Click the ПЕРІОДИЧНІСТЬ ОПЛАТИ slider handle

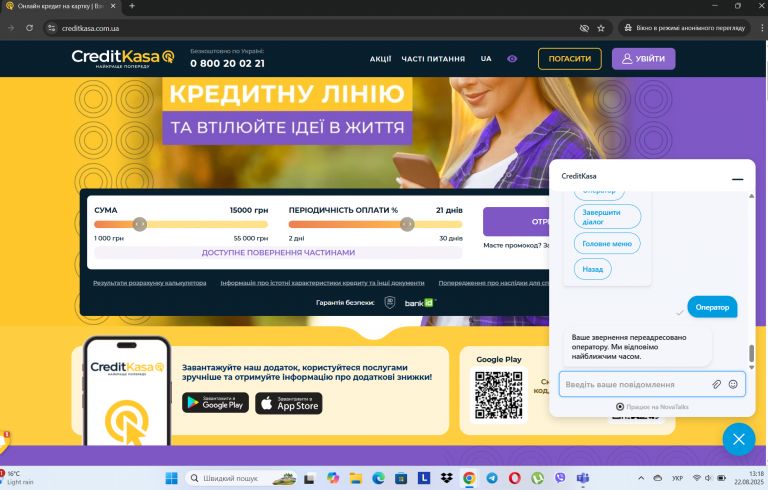click(407, 224)
